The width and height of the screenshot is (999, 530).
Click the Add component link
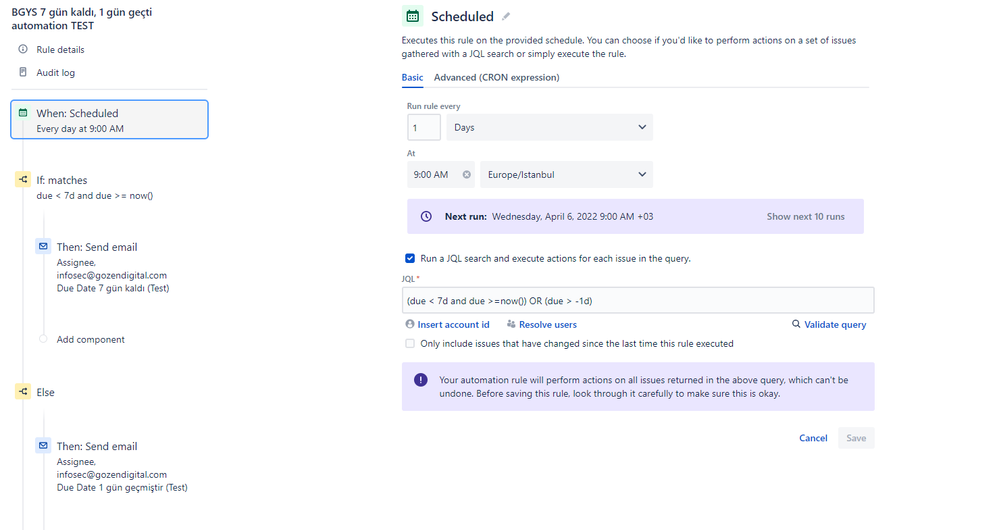click(90, 340)
